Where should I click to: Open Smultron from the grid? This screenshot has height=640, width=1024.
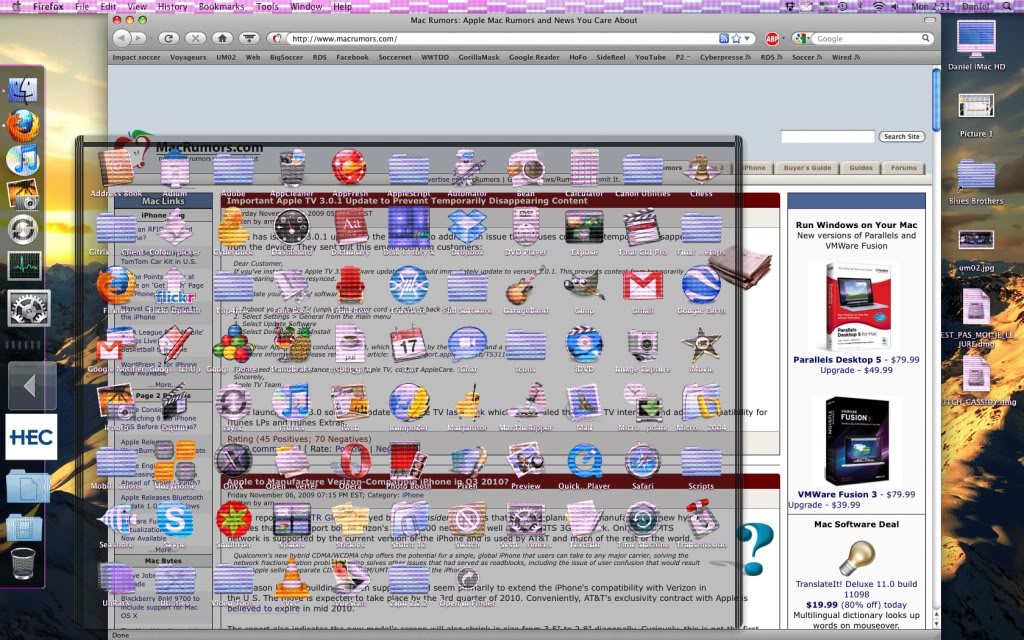(x=233, y=520)
